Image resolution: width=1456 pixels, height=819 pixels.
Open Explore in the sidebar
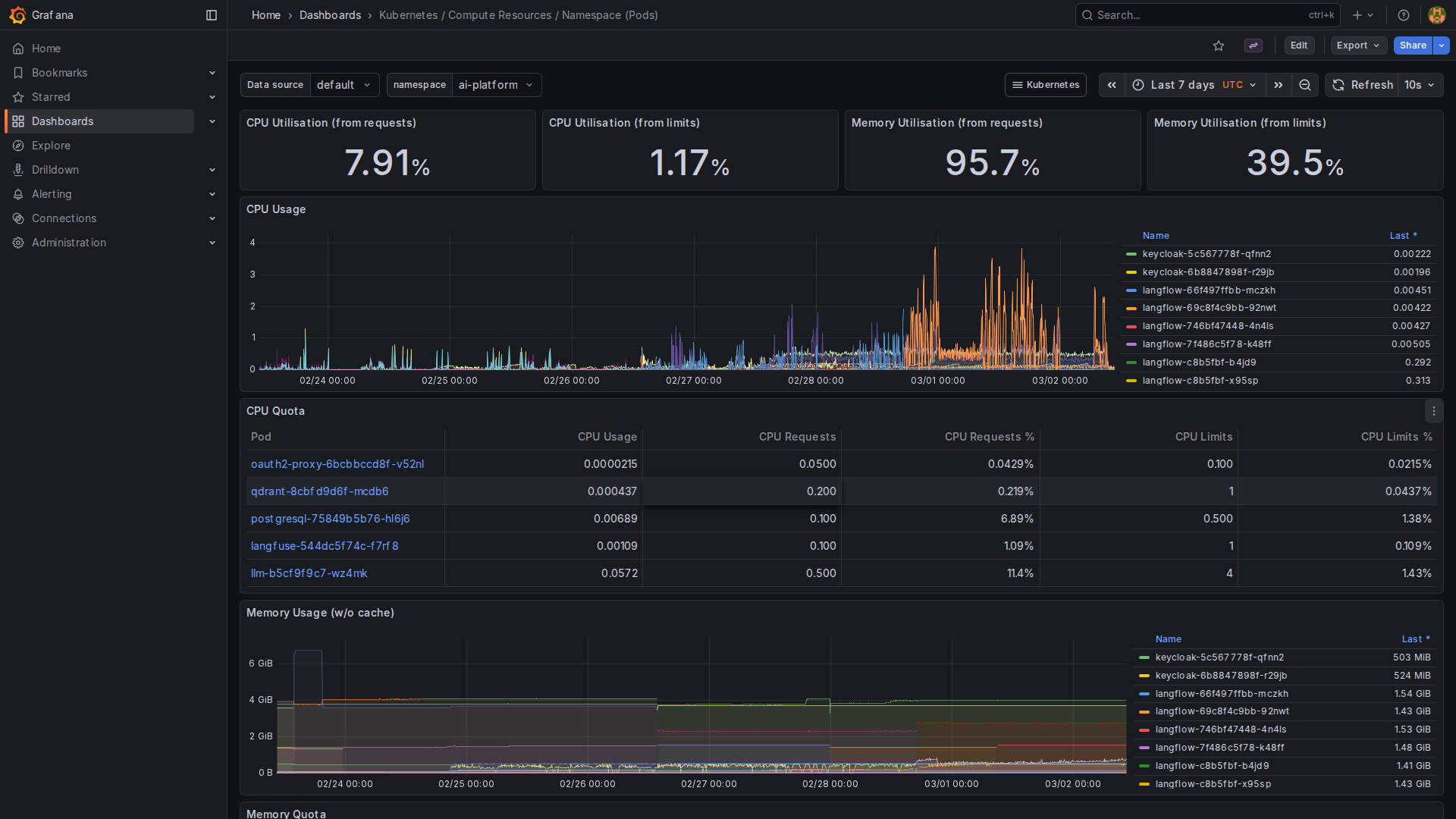(x=51, y=146)
